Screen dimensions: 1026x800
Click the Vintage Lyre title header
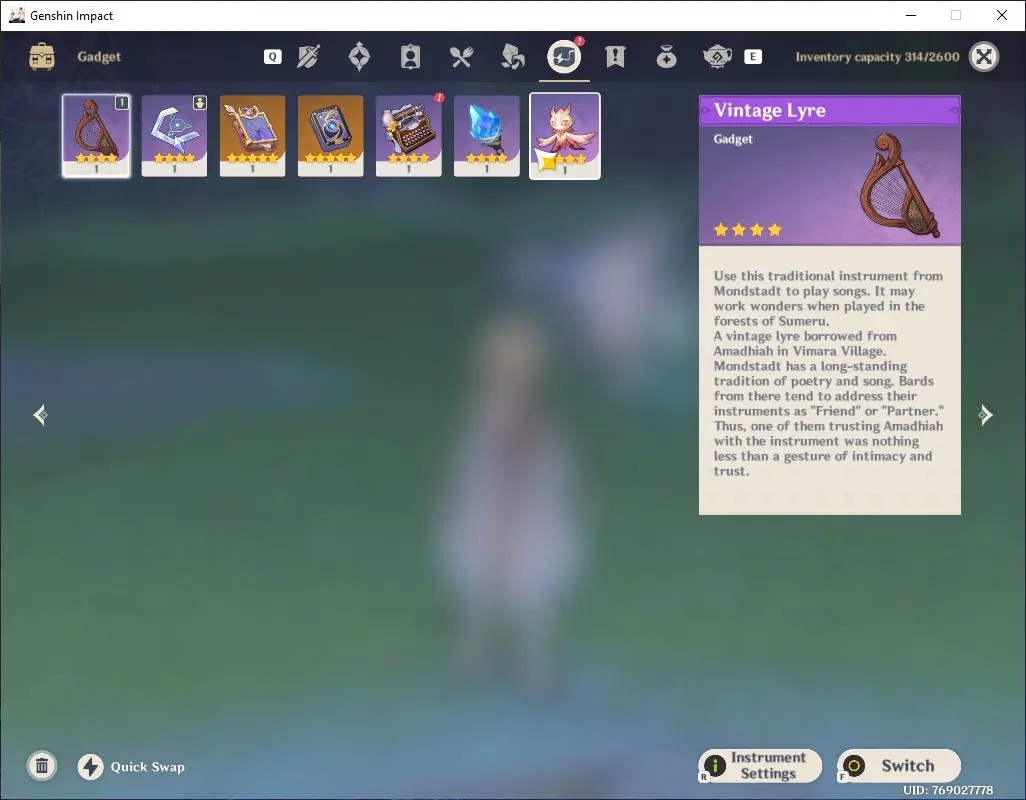(830, 110)
